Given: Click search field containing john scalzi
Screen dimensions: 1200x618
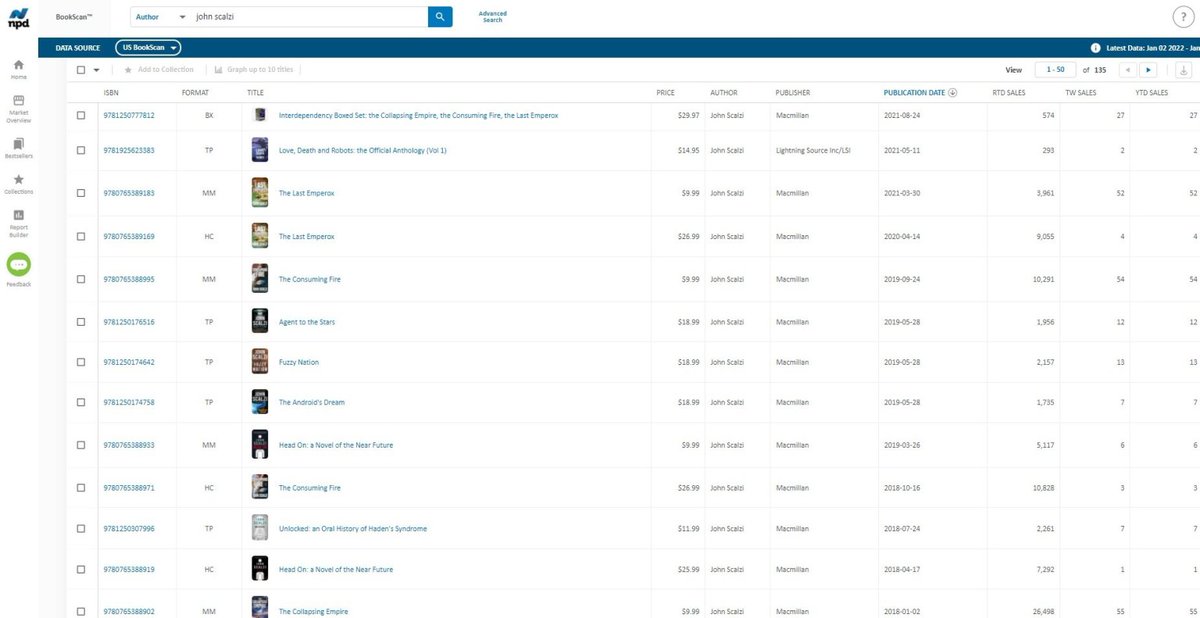Looking at the screenshot, I should tap(310, 17).
